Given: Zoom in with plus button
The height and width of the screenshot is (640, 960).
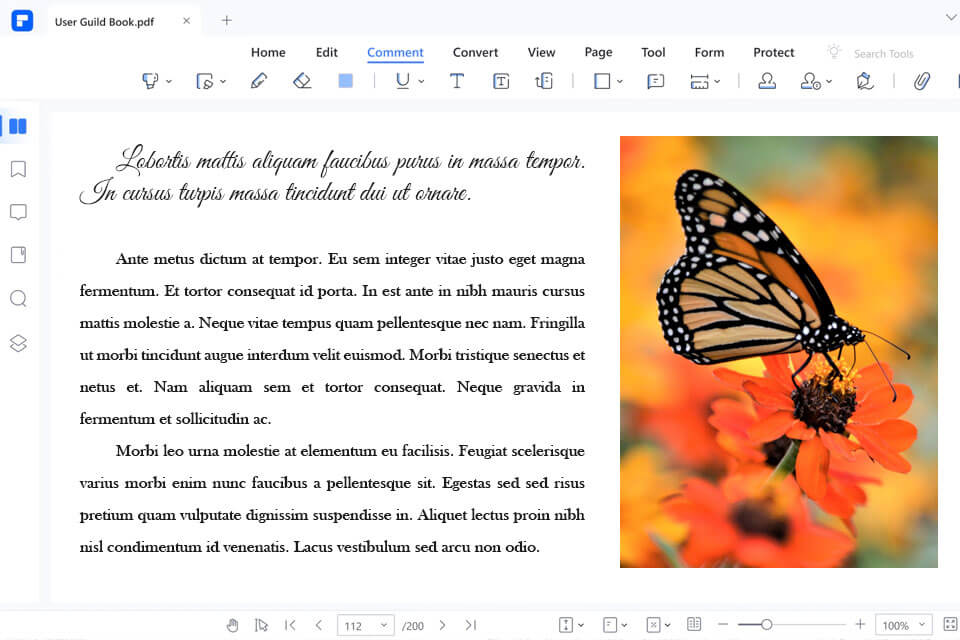Looking at the screenshot, I should (x=860, y=624).
